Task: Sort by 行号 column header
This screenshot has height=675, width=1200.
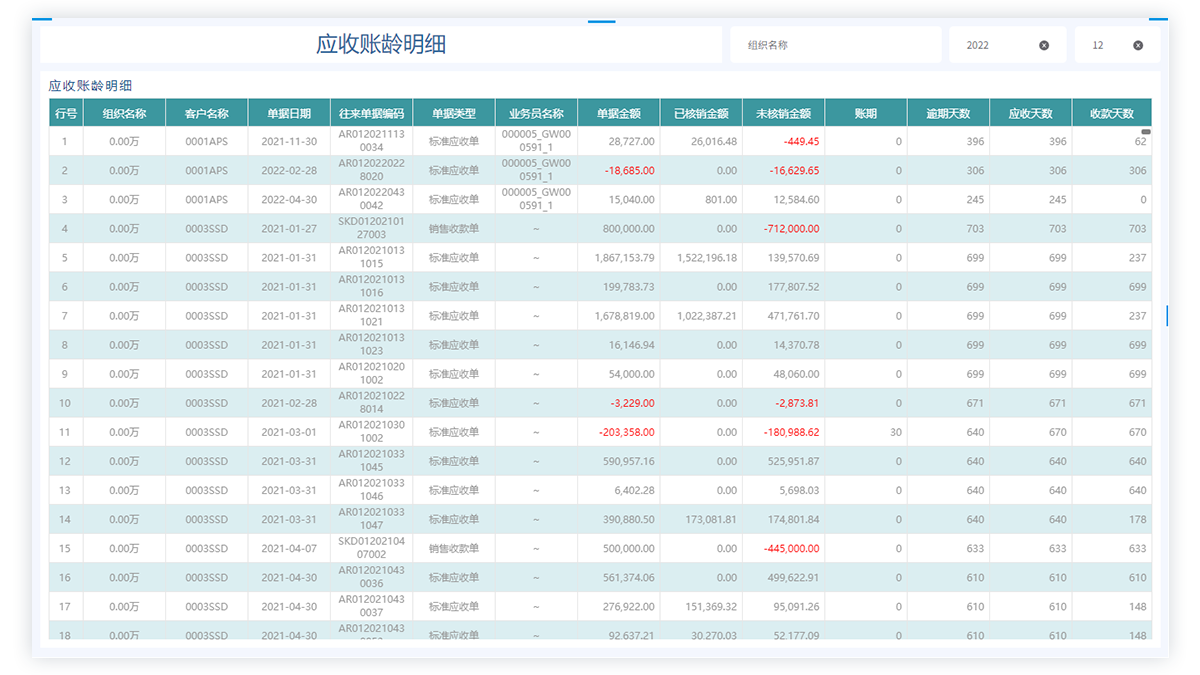Action: 65,113
